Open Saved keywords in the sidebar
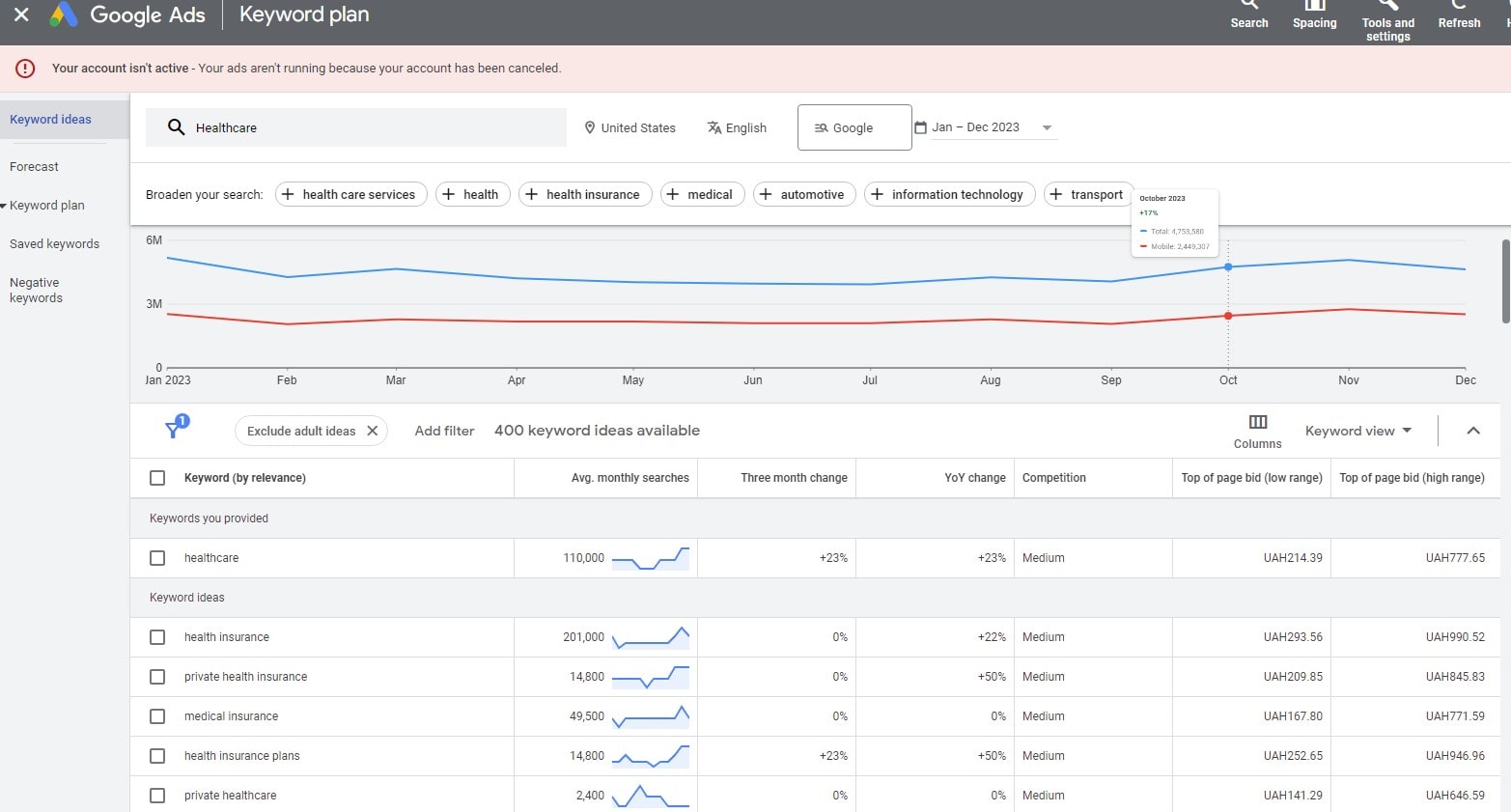The width and height of the screenshot is (1511, 812). pos(54,244)
